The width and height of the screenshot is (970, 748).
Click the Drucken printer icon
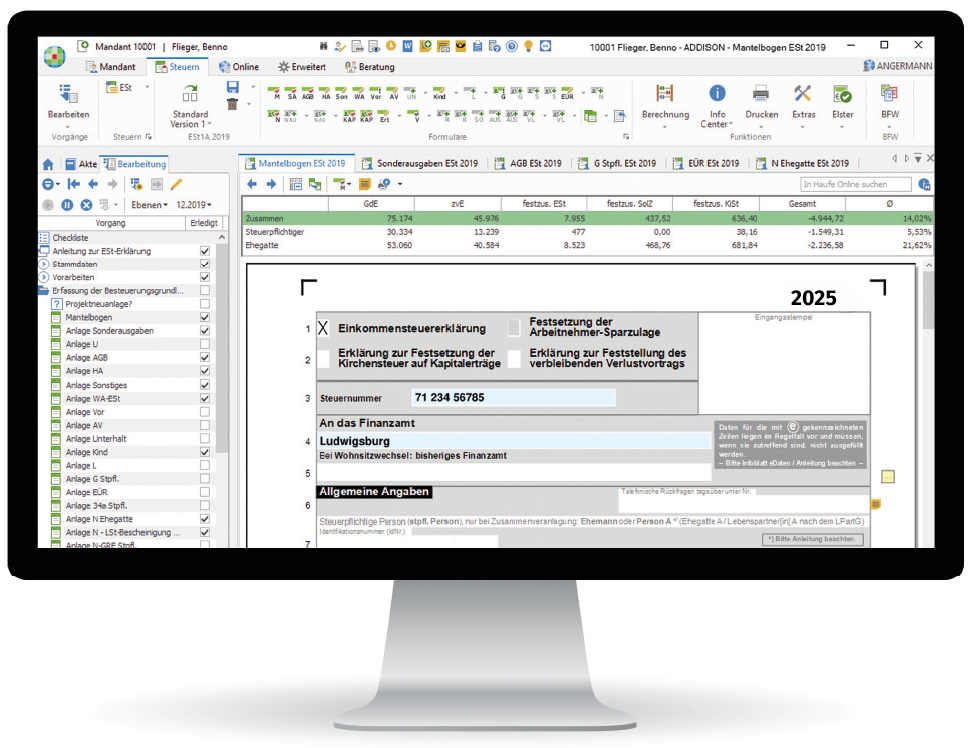point(761,96)
